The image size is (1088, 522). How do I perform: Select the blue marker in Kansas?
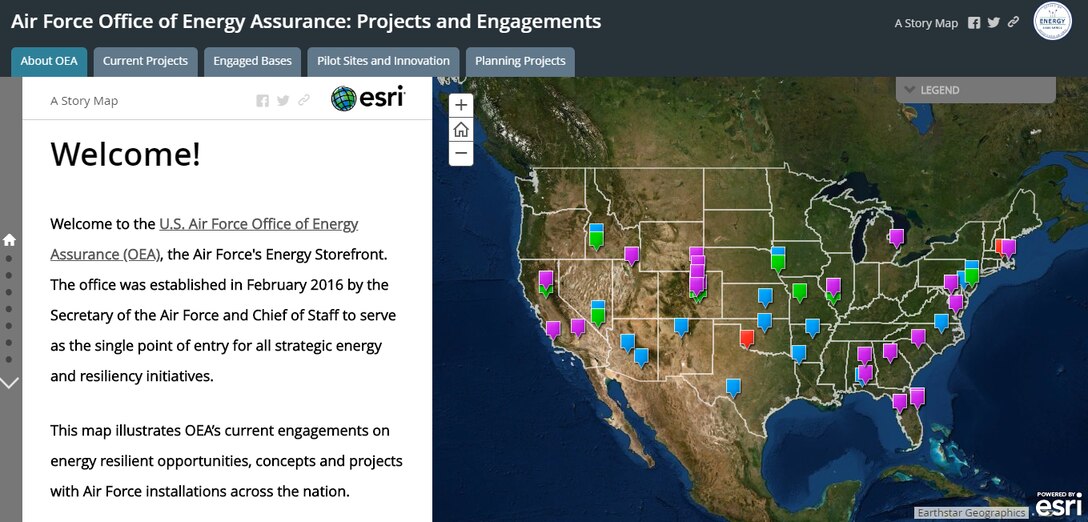tap(765, 297)
